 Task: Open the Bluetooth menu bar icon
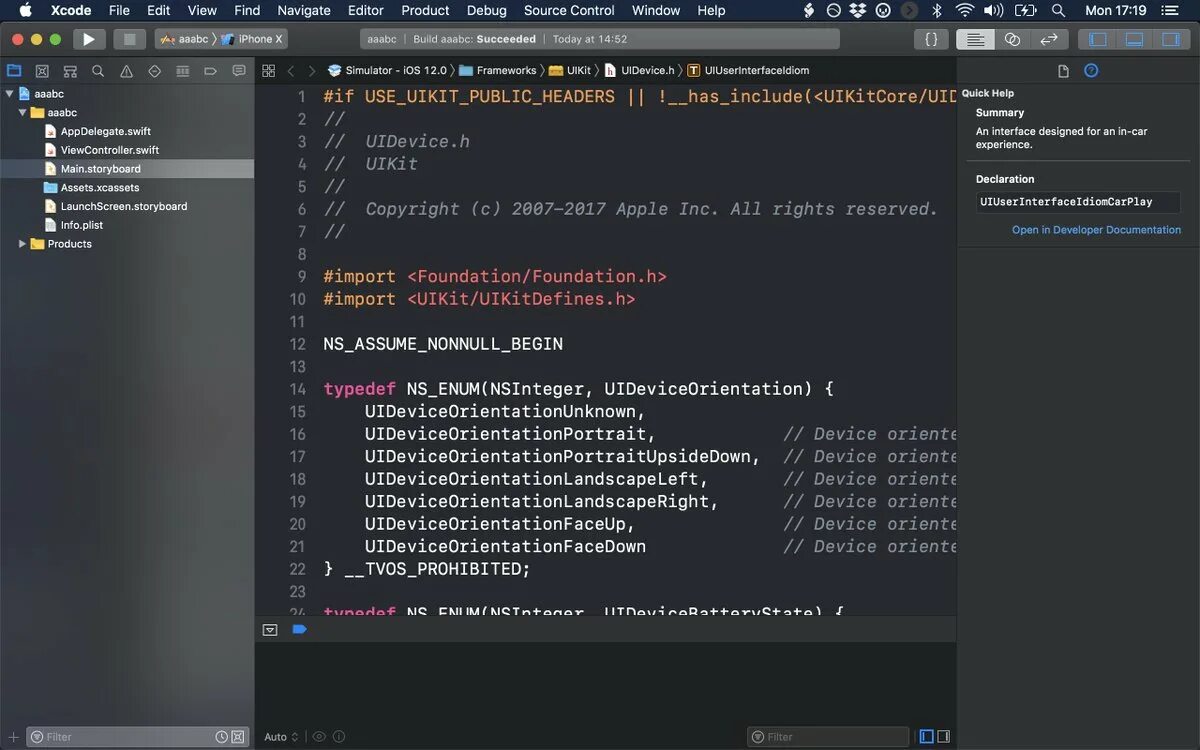937,10
